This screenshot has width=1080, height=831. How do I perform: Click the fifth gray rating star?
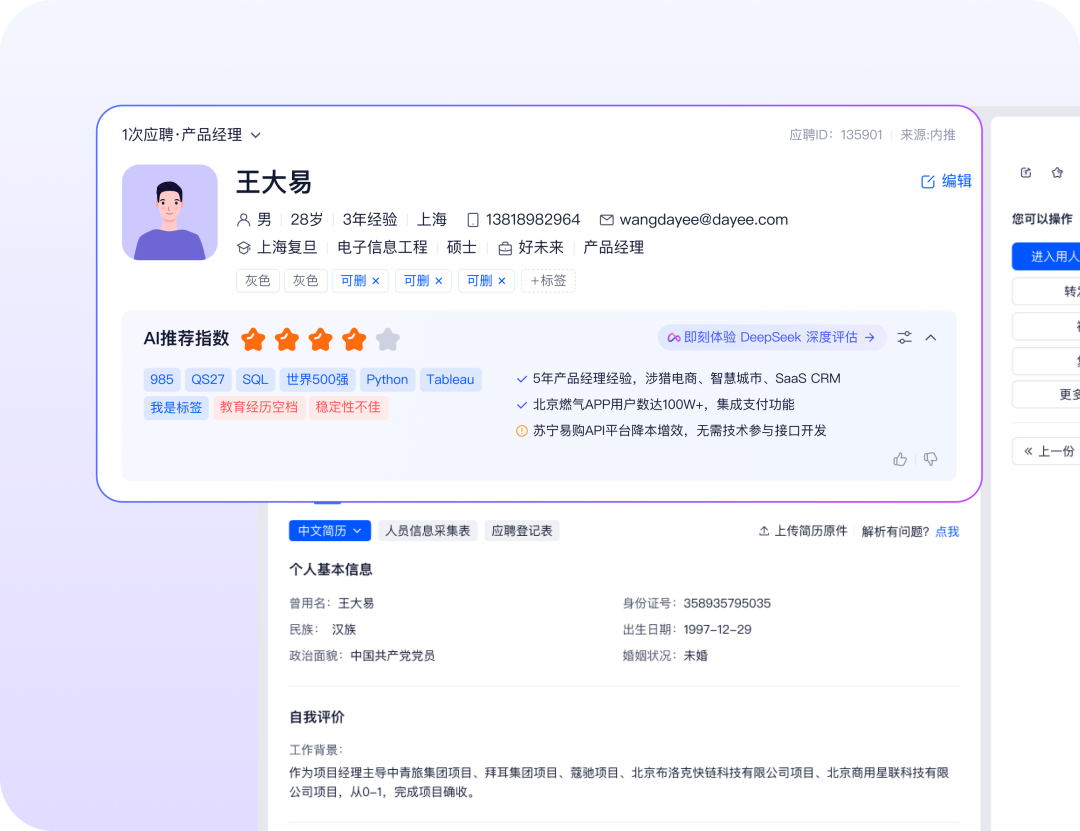pyautogui.click(x=388, y=339)
